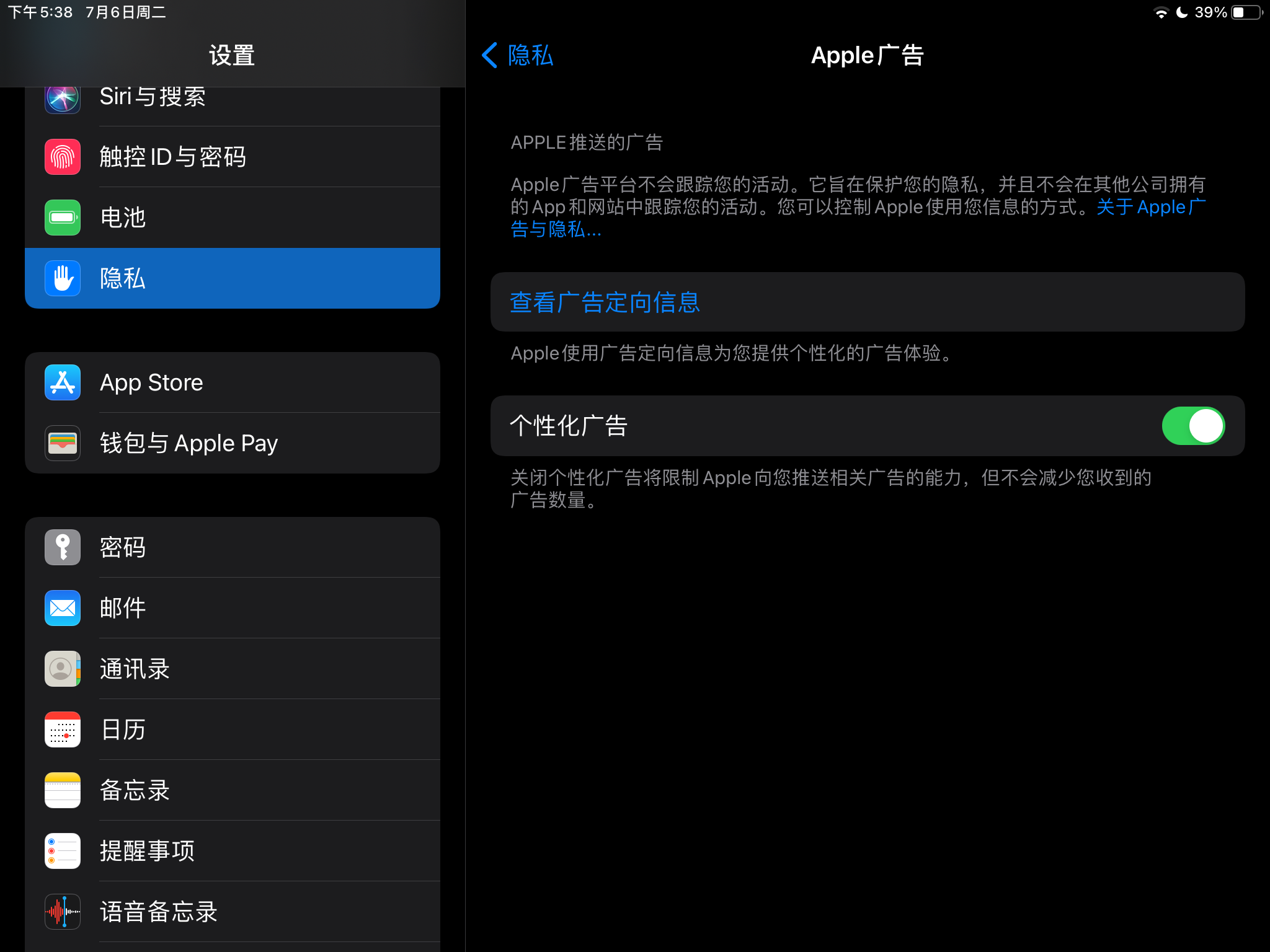Tap the Voice Memos waveform icon
This screenshot has height=952, width=1270.
(x=63, y=912)
